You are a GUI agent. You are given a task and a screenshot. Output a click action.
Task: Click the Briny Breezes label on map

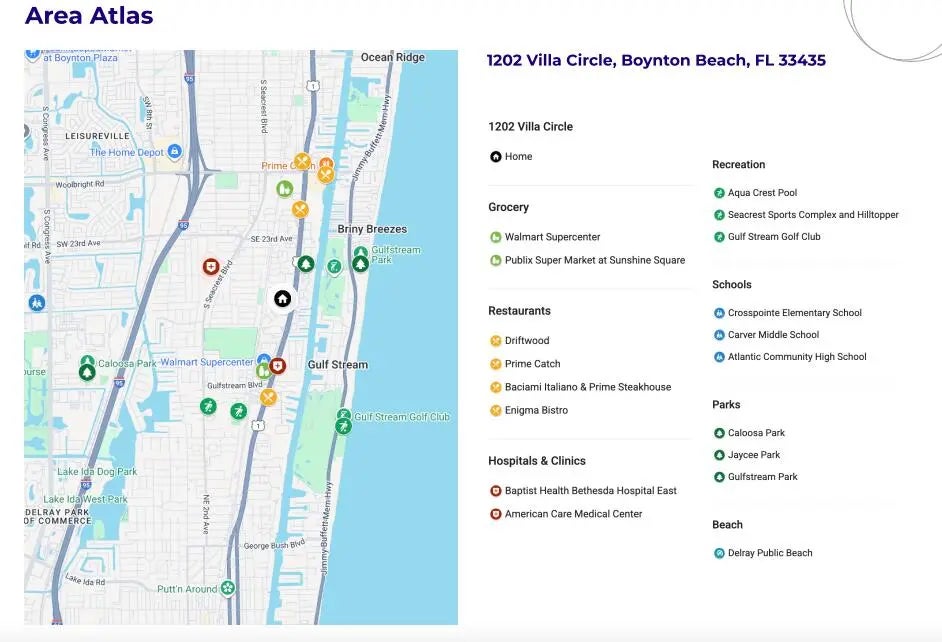point(372,229)
